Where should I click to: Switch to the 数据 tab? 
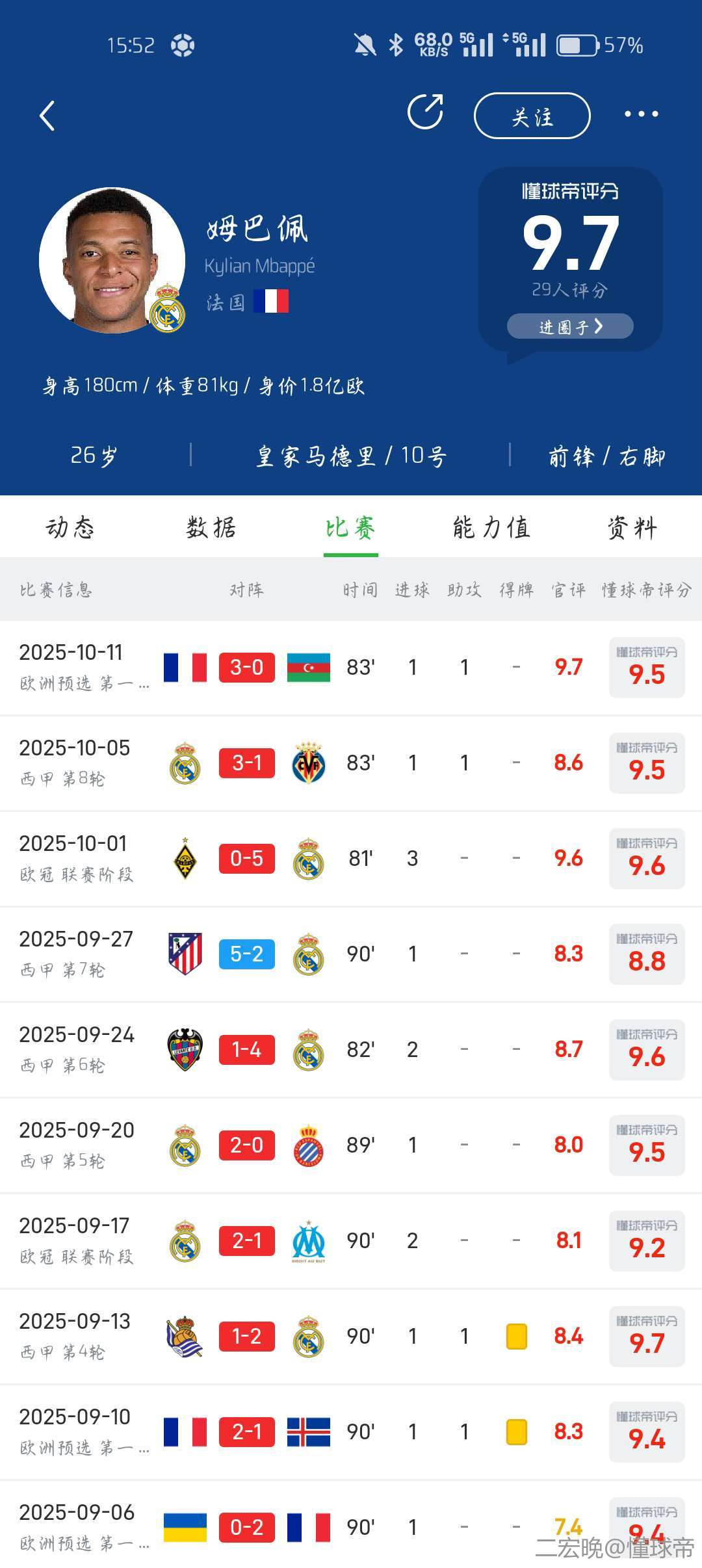[211, 527]
